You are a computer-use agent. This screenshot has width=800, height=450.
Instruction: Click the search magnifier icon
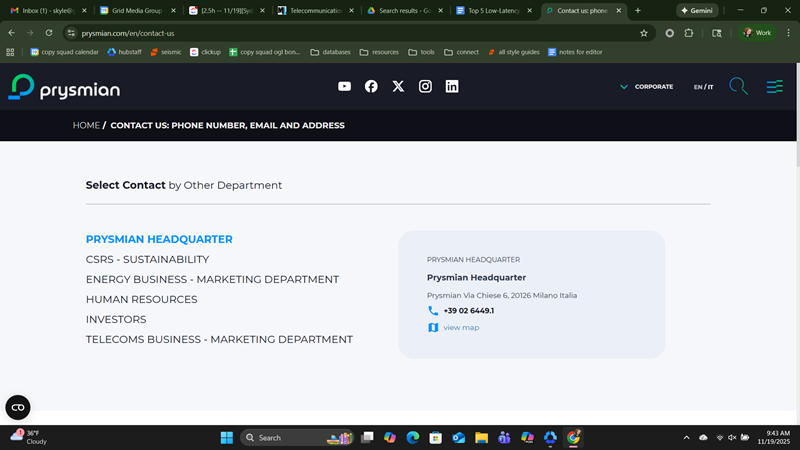click(738, 87)
